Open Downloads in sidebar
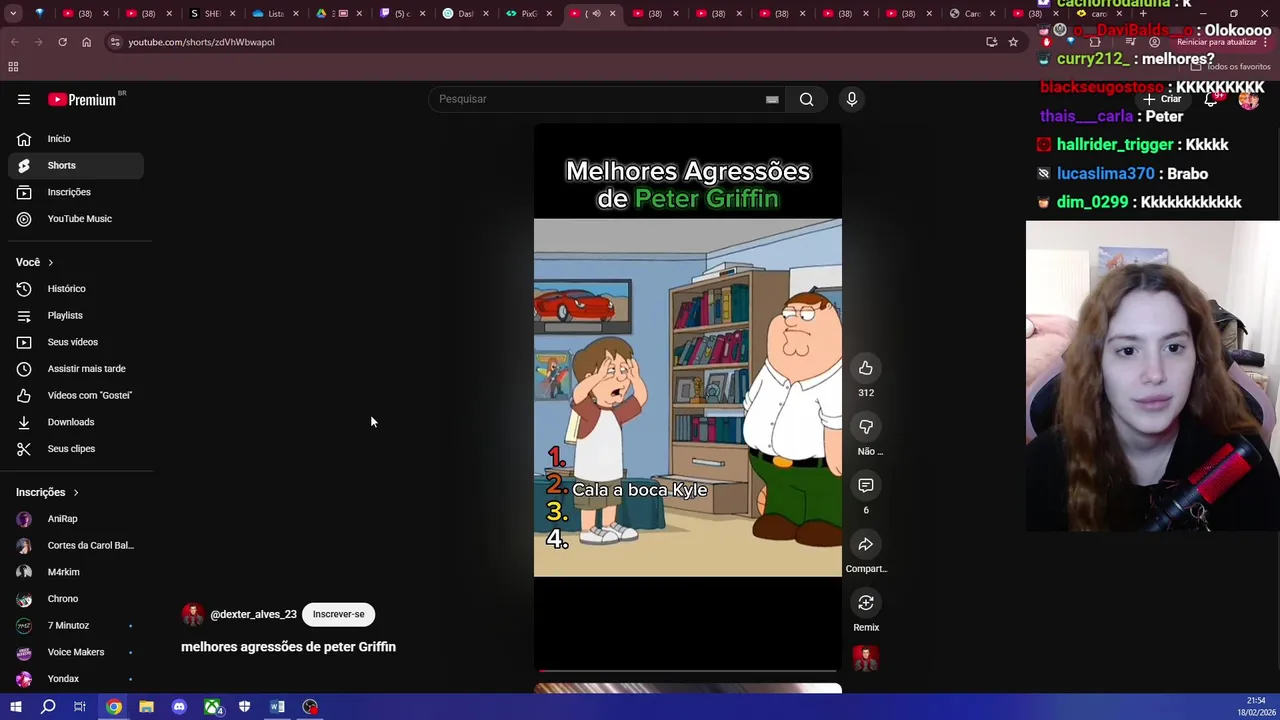Image resolution: width=1280 pixels, height=720 pixels. click(x=76, y=422)
